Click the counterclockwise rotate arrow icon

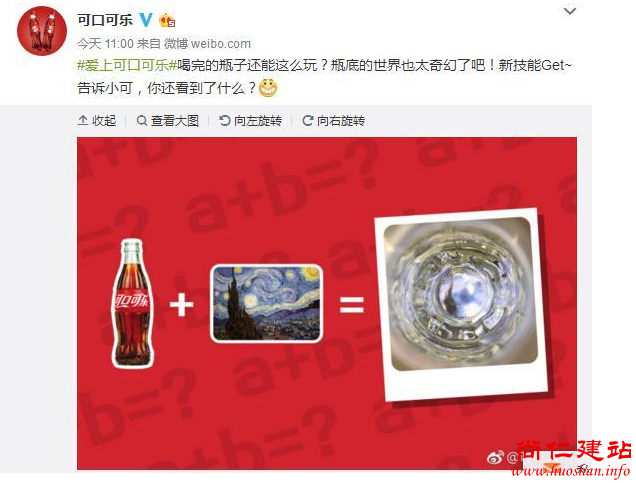click(224, 120)
